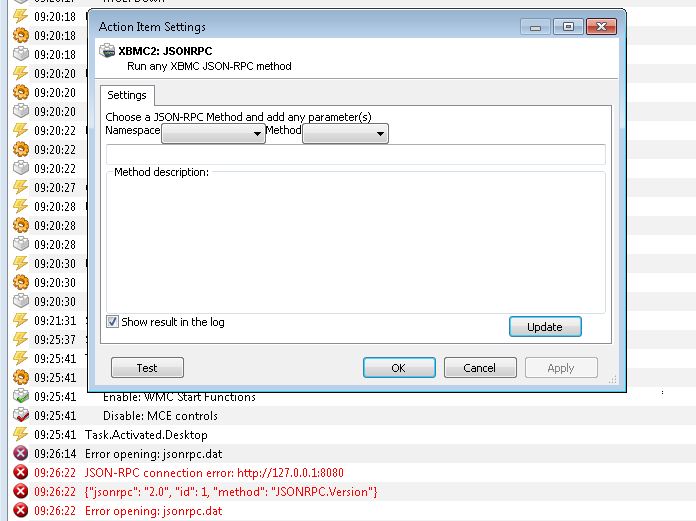Confirm with the OK button

[x=399, y=368]
